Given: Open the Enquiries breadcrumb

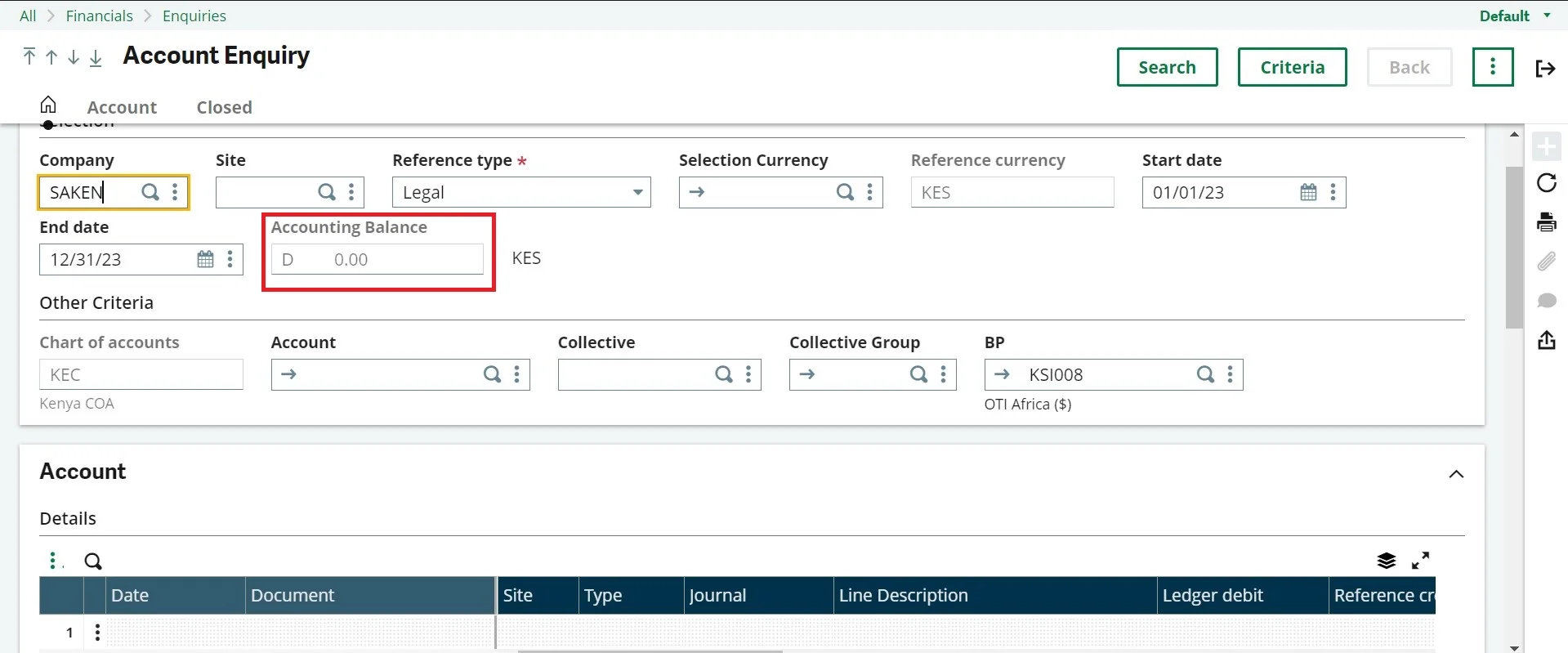Looking at the screenshot, I should (194, 16).
